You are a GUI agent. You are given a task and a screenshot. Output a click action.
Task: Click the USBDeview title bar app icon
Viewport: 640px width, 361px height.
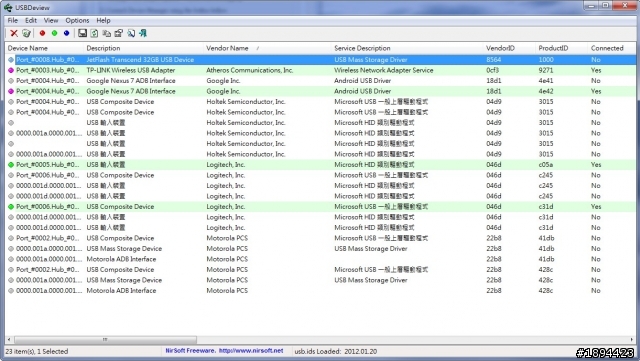[x=8, y=7]
